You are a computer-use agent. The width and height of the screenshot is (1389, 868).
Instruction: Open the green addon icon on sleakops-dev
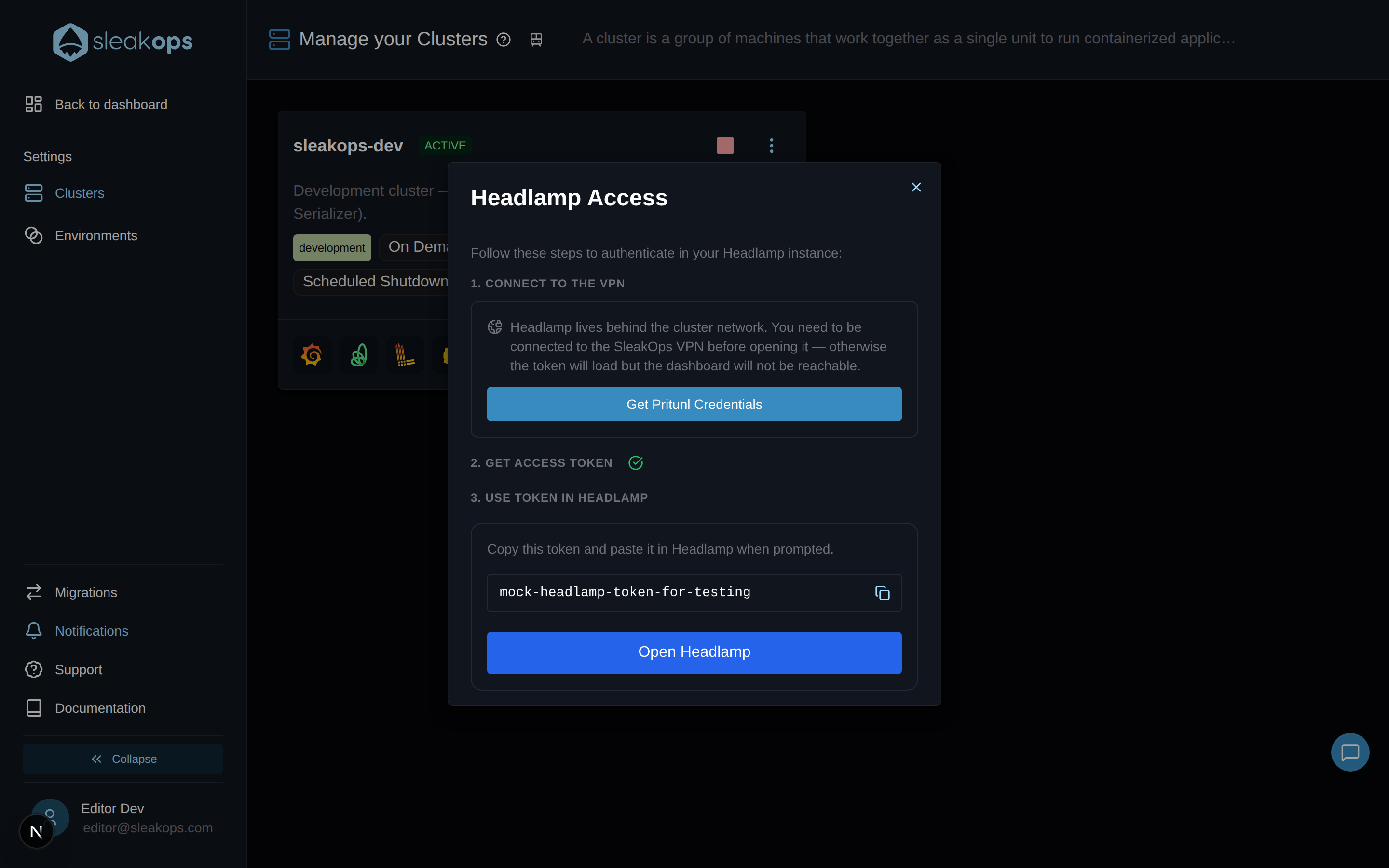click(x=359, y=355)
